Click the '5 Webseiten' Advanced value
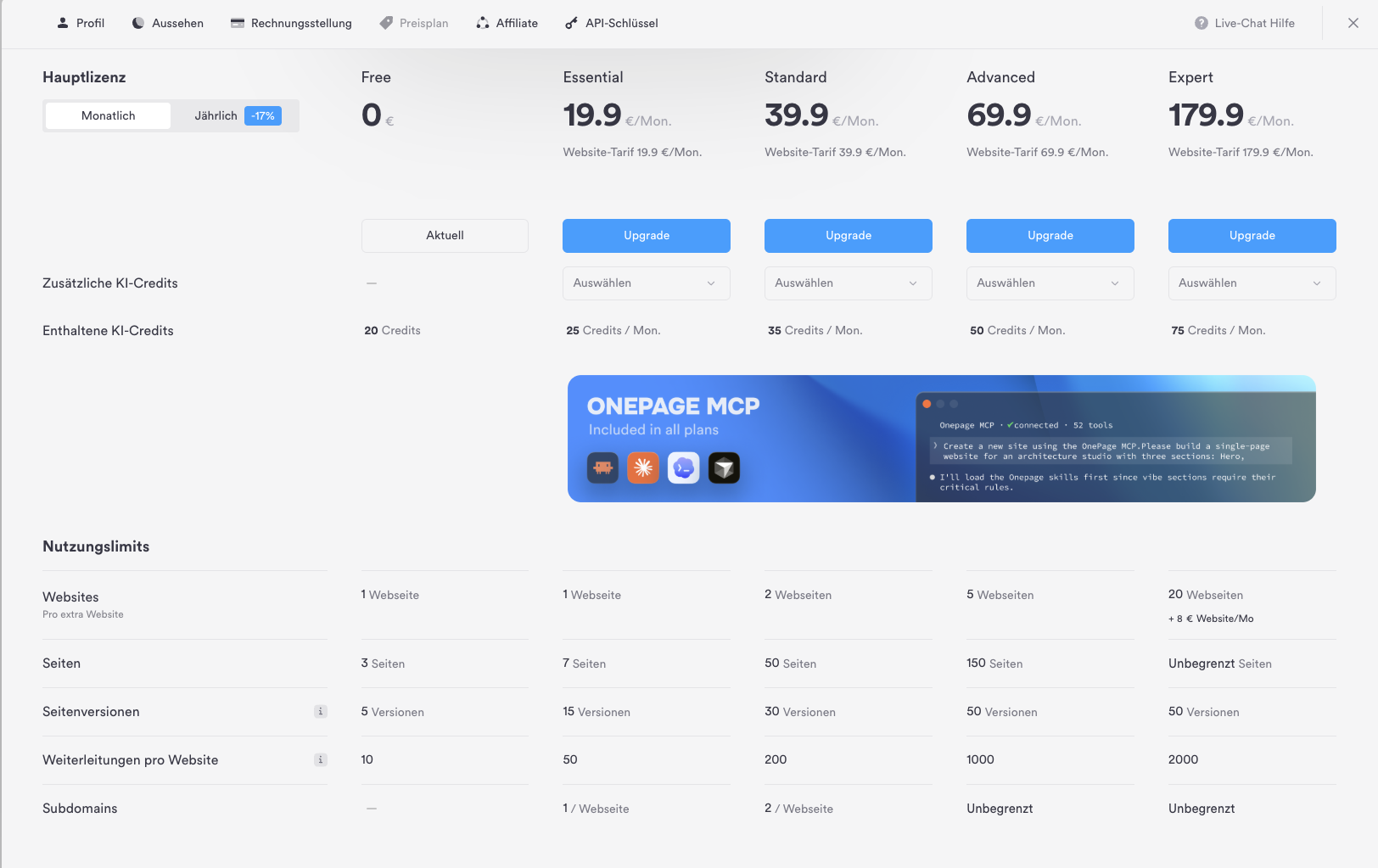The height and width of the screenshot is (868, 1378). click(1000, 595)
